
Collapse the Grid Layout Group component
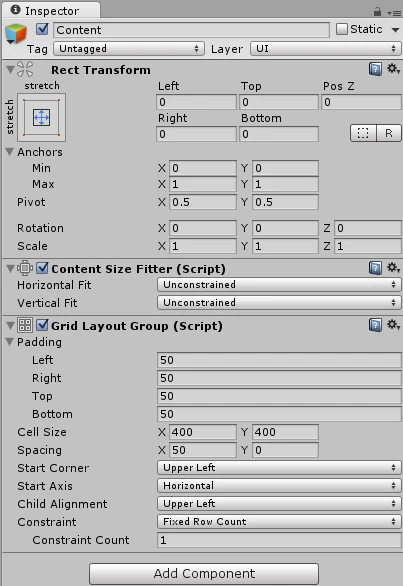click(x=10, y=326)
